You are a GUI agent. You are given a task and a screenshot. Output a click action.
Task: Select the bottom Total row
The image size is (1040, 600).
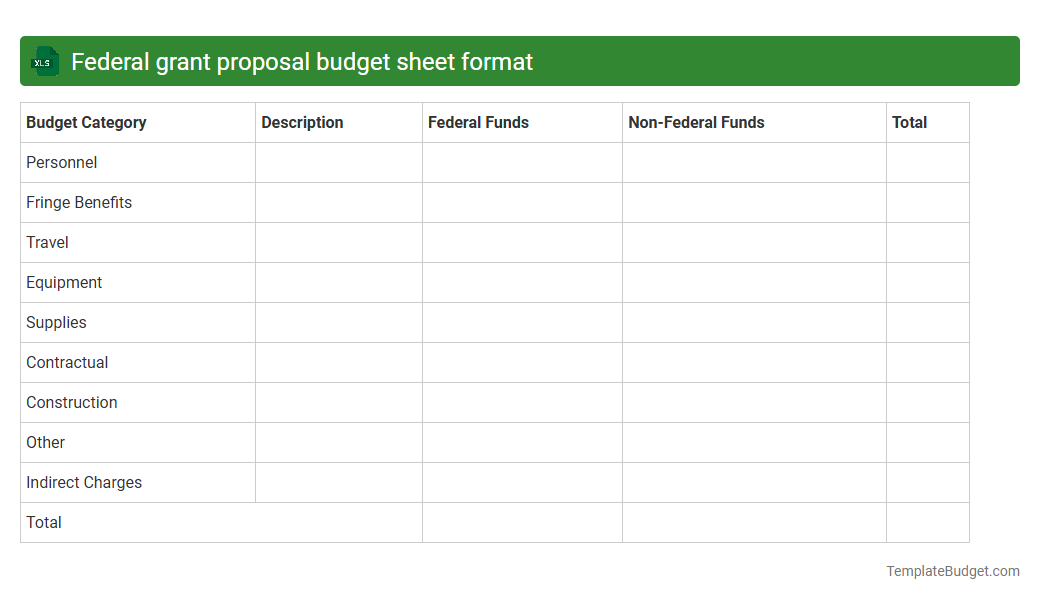(44, 522)
